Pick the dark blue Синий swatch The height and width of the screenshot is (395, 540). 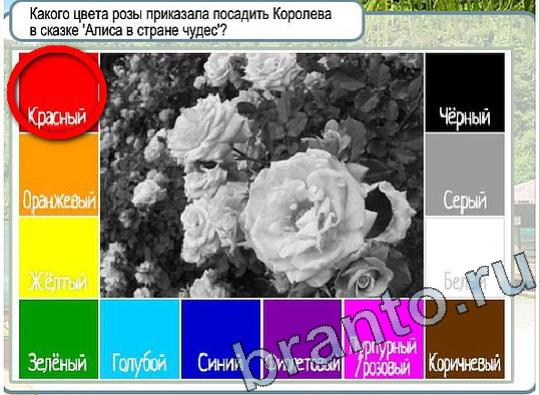click(x=221, y=339)
